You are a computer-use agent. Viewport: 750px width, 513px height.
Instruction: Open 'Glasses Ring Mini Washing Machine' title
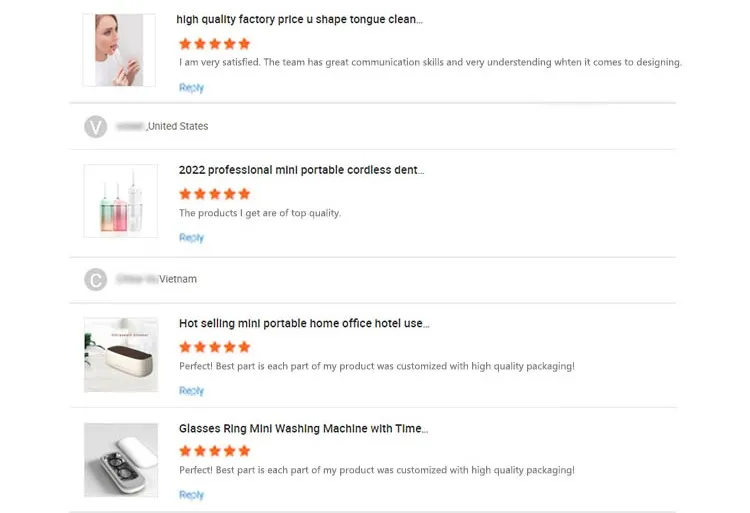(303, 428)
